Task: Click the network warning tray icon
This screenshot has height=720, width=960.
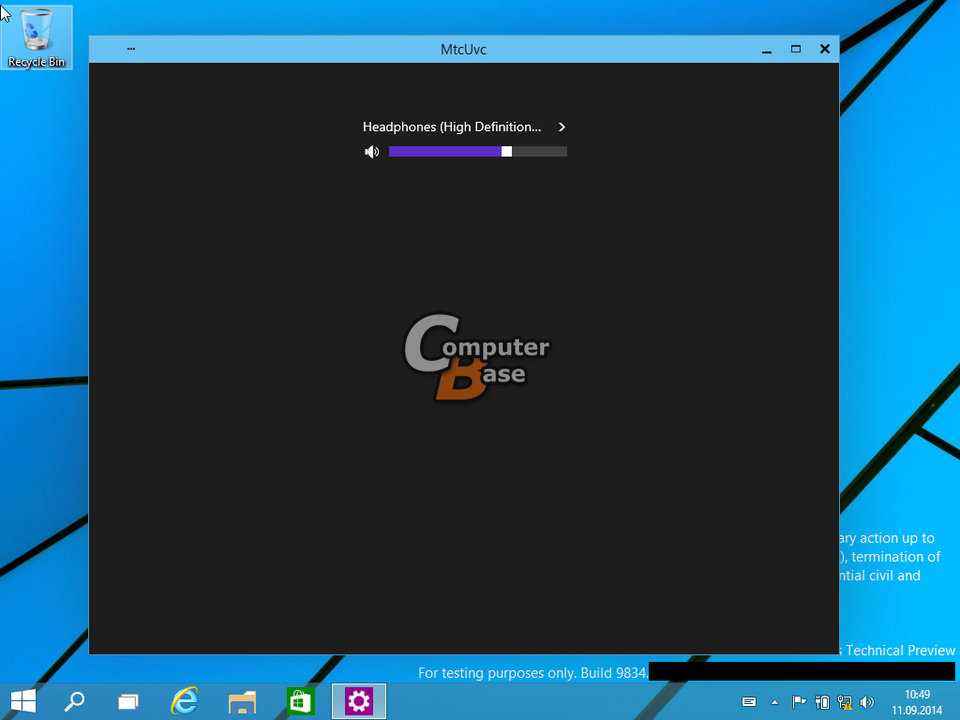Action: coord(845,702)
